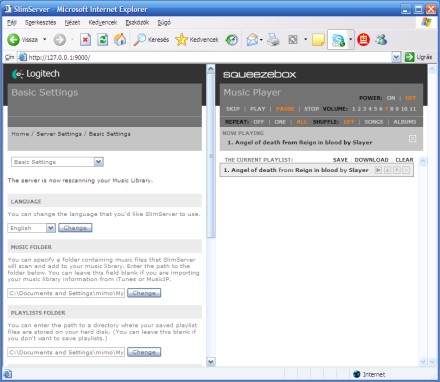Click SAVE current playlist link
This screenshot has width=440, height=382.
pos(340,160)
